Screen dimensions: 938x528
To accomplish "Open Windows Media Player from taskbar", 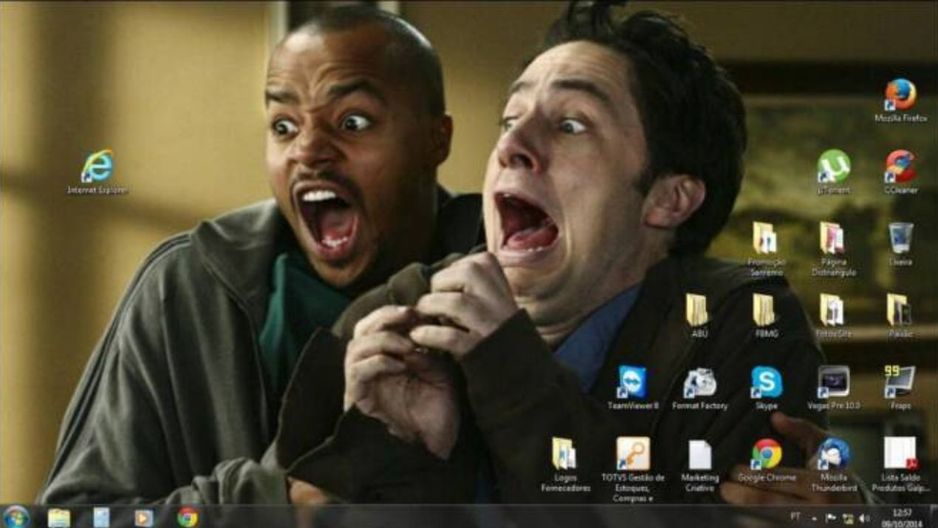I will click(144, 517).
